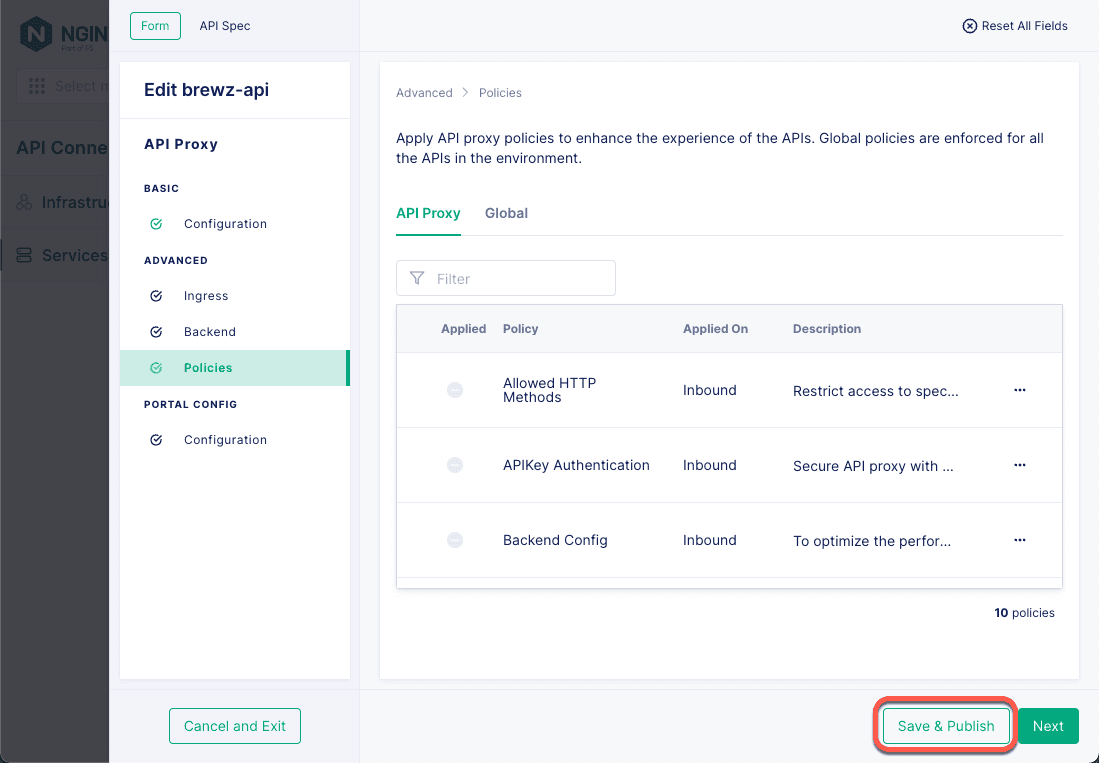Click the Cancel and Exit button

click(x=234, y=726)
